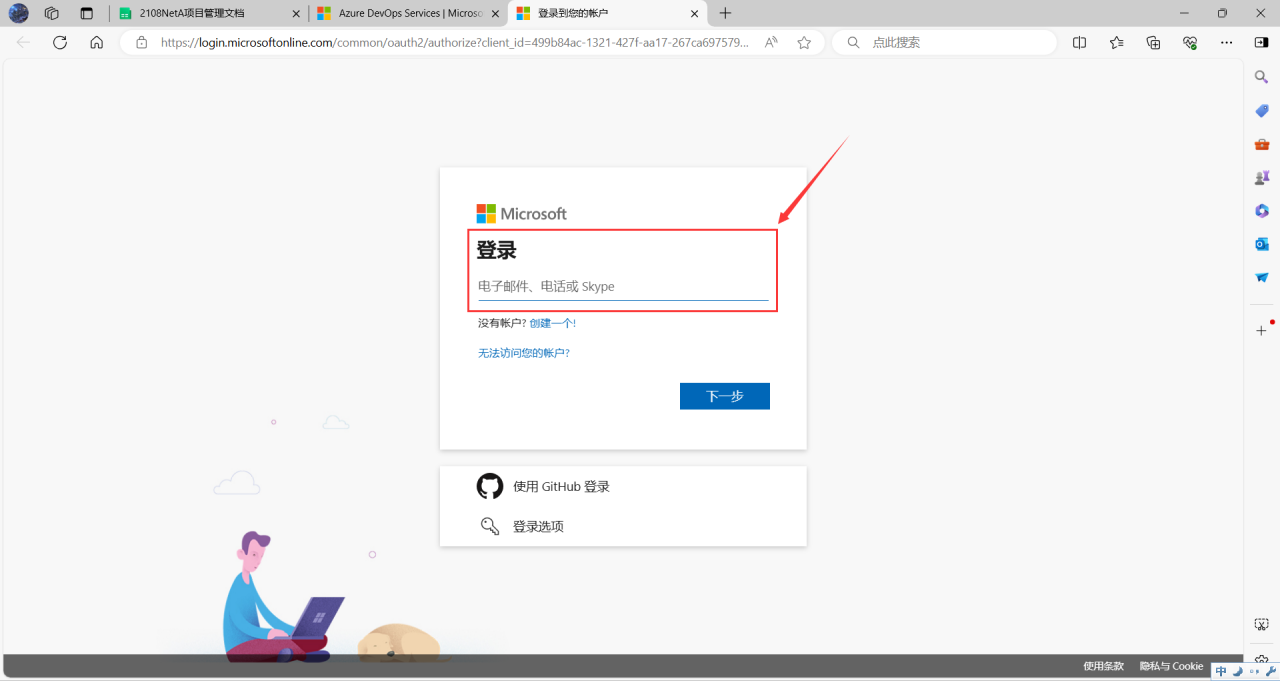Viewport: 1280px width, 681px height.
Task: Open the sidebar search icon
Action: [1261, 77]
